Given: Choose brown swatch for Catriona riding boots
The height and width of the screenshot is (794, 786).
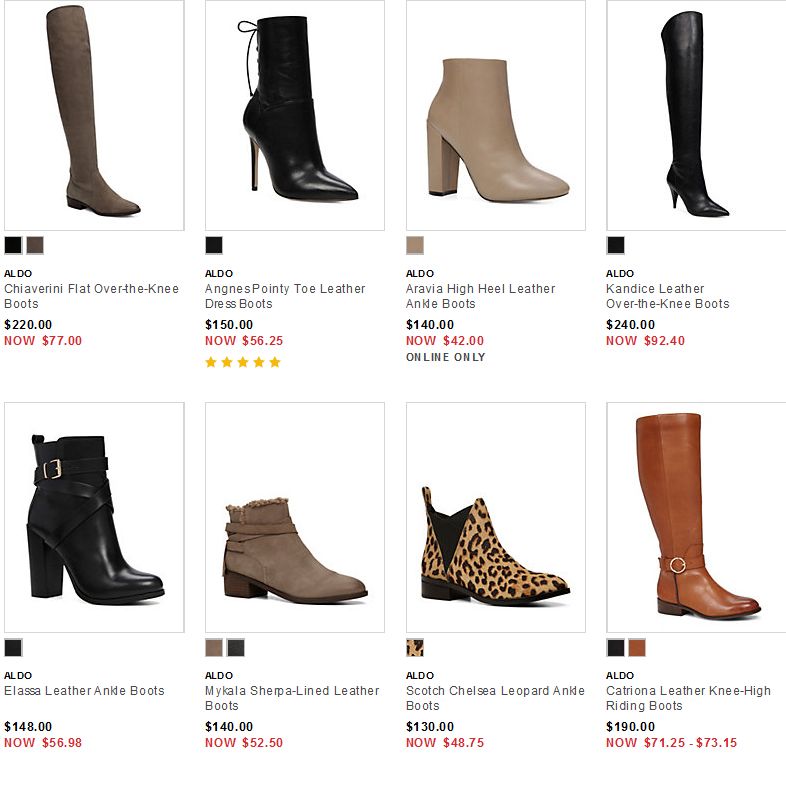Looking at the screenshot, I should (637, 648).
